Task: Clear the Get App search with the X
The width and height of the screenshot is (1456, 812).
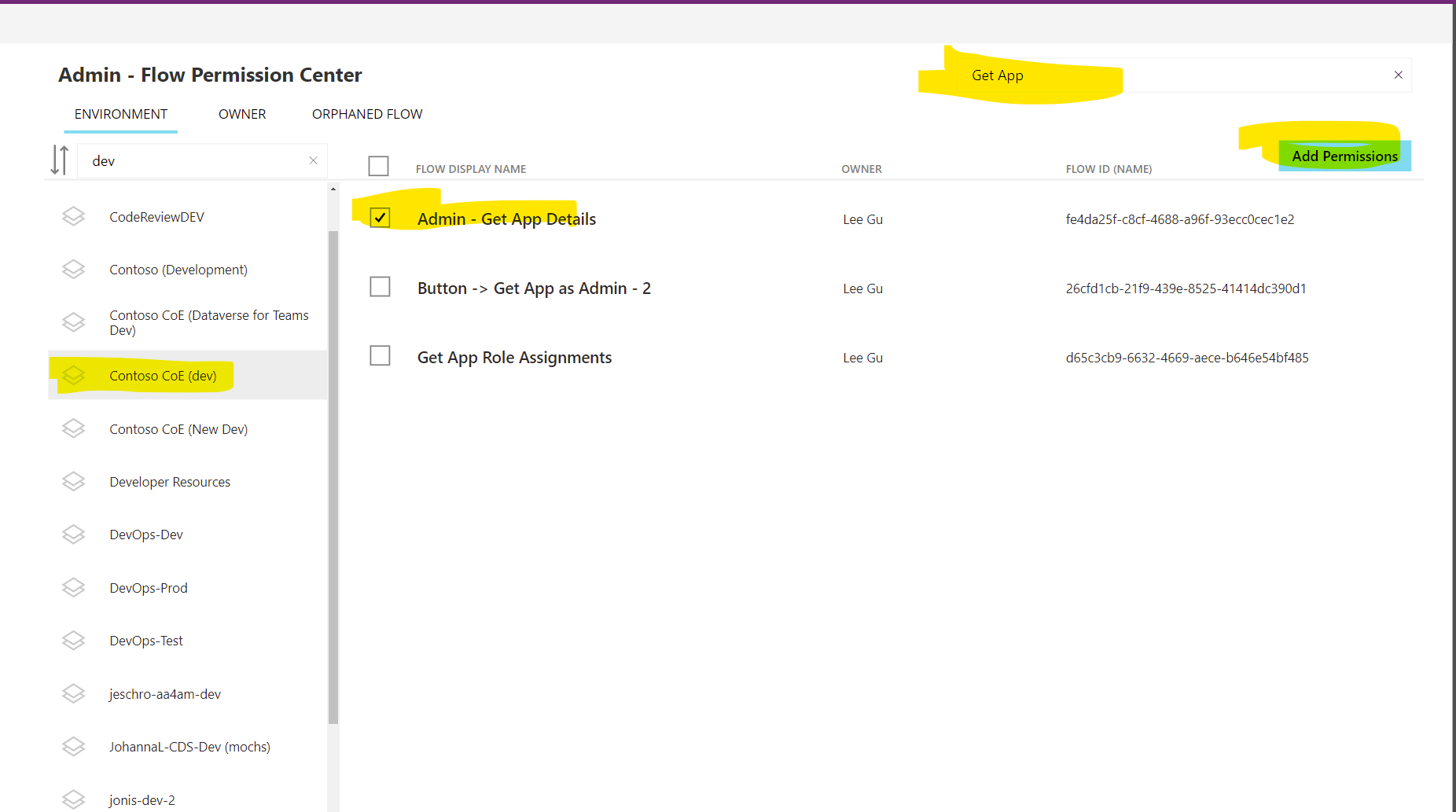Action: tap(1399, 75)
